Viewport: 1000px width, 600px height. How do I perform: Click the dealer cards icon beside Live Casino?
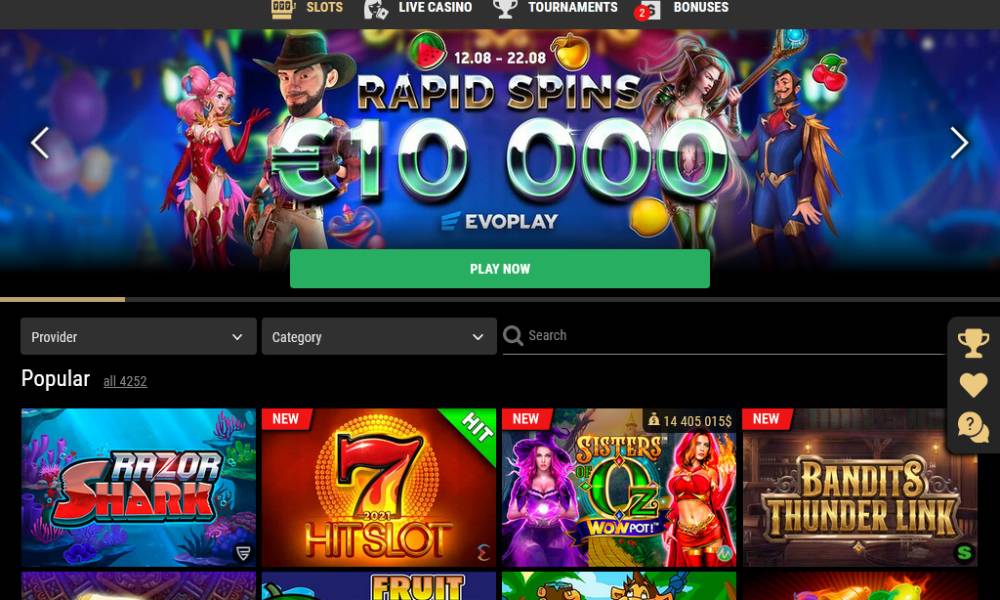click(376, 9)
